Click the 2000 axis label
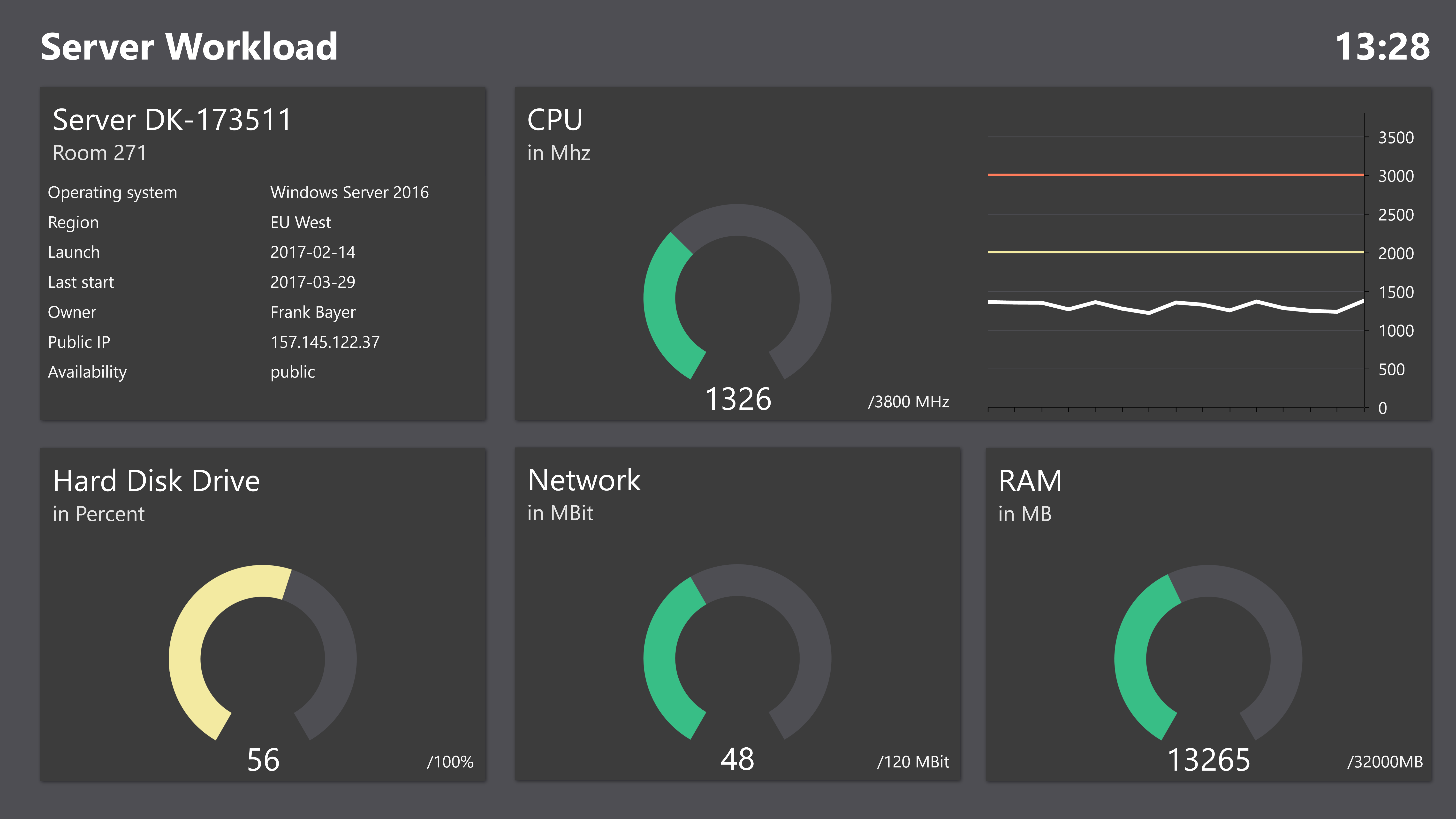This screenshot has height=819, width=1456. (x=1395, y=254)
